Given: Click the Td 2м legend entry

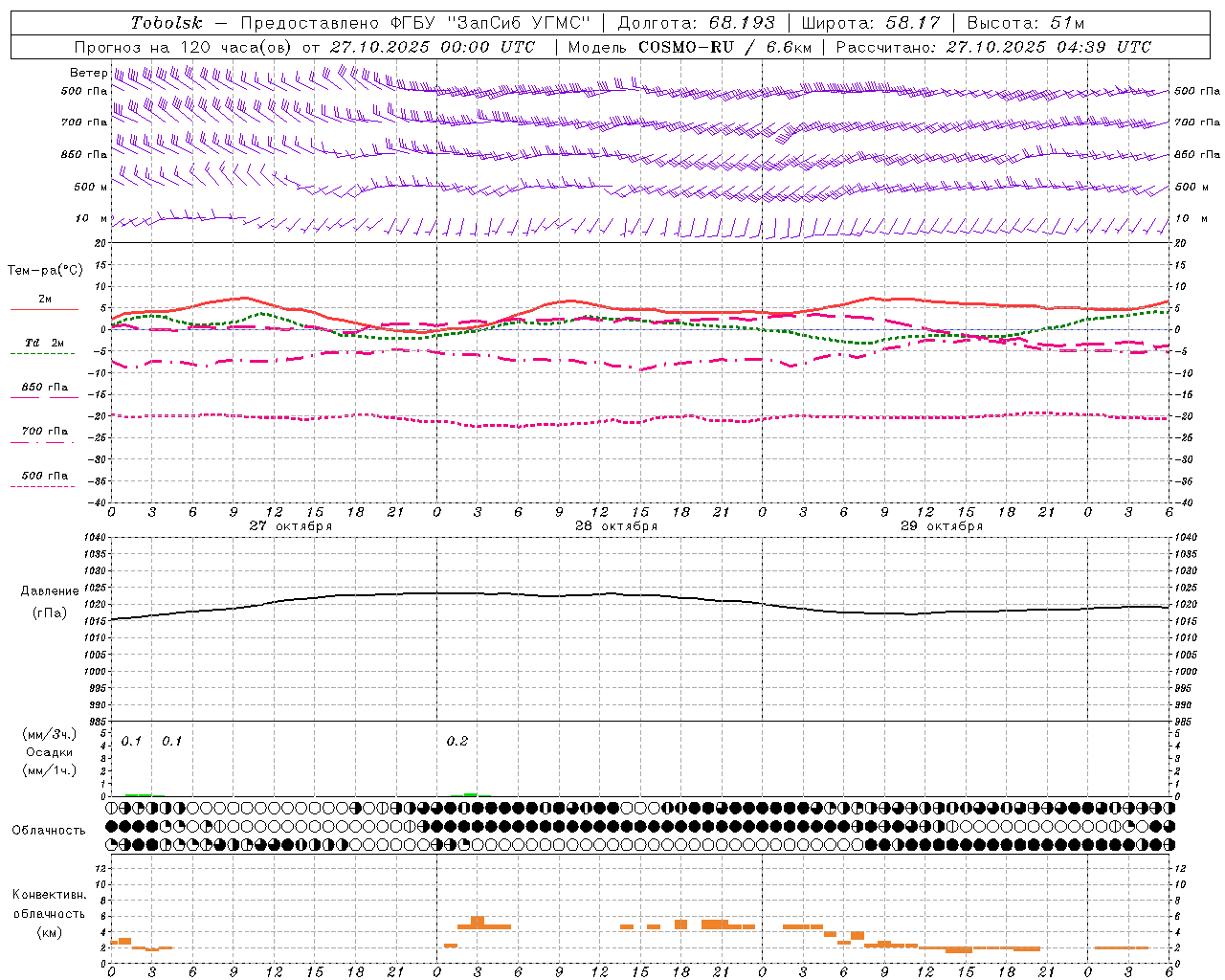Looking at the screenshot, I should pyautogui.click(x=45, y=343).
